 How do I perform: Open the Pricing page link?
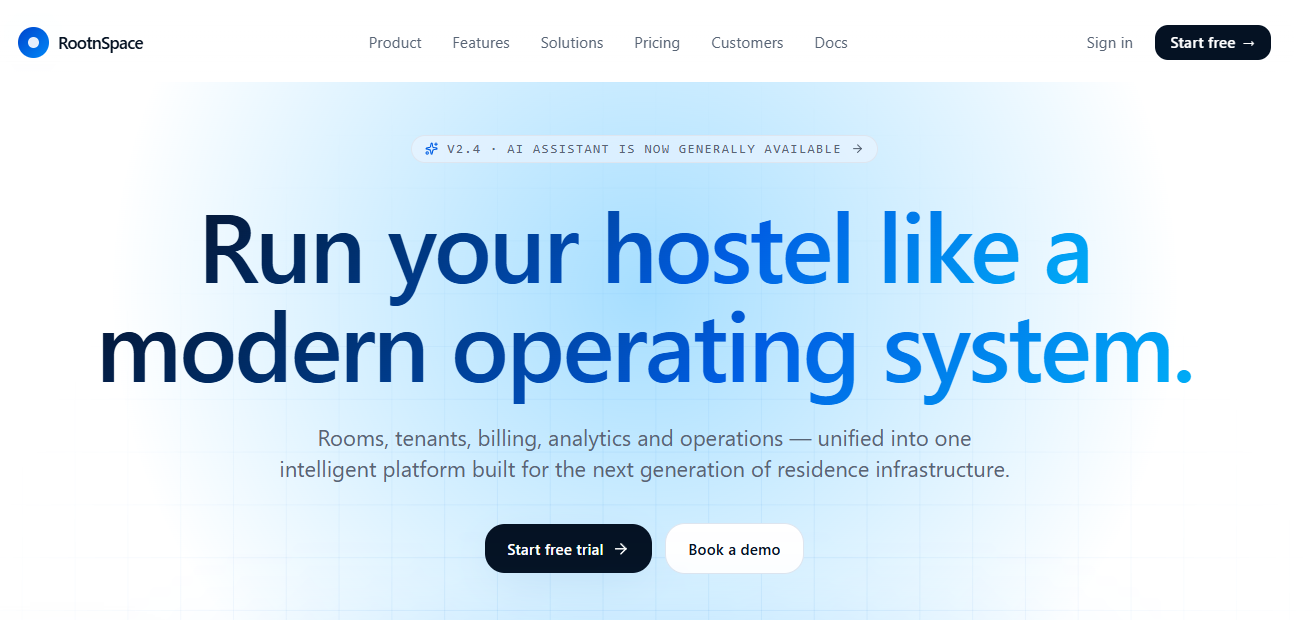[x=657, y=43]
